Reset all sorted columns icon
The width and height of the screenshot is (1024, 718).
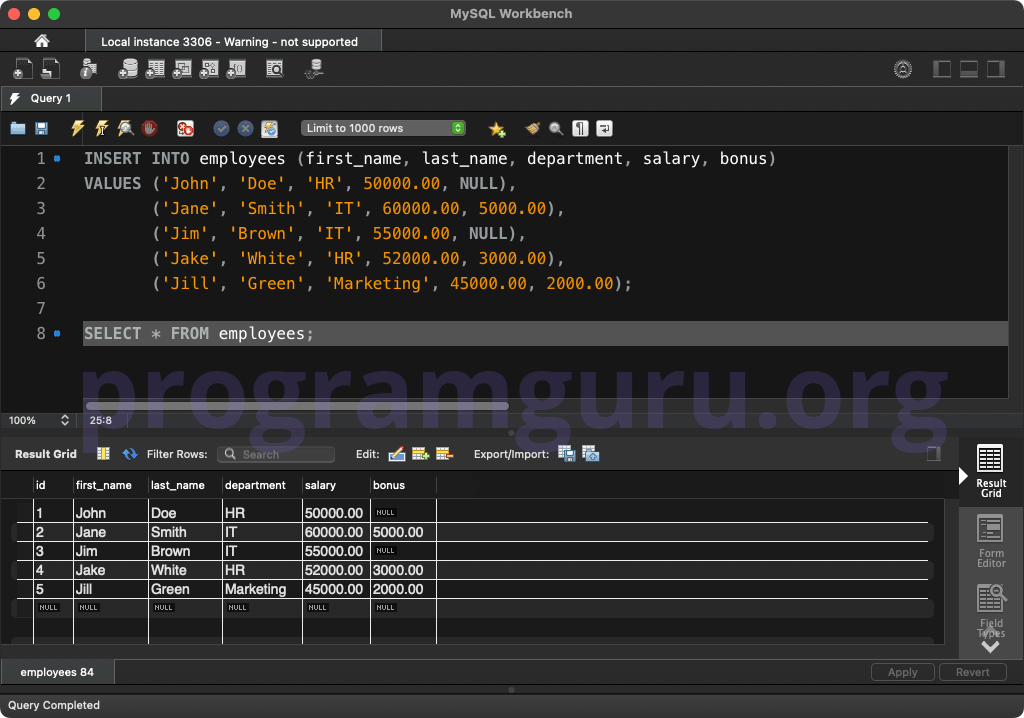103,453
